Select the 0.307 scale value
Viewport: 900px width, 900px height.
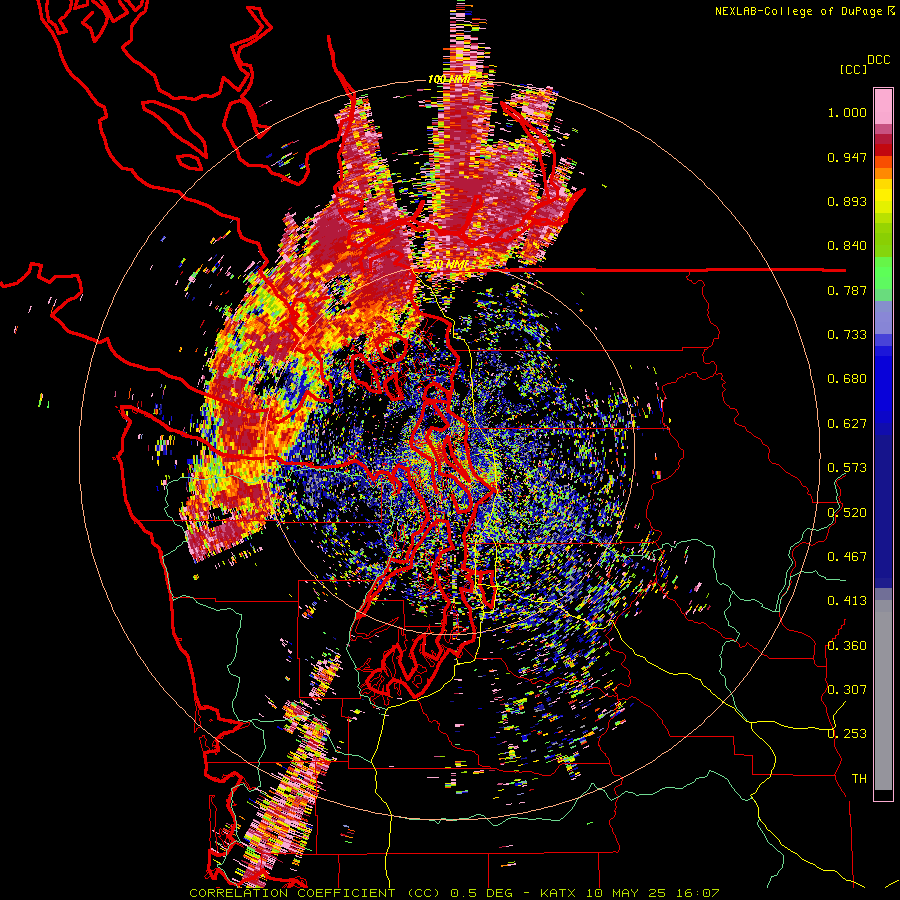tap(847, 689)
